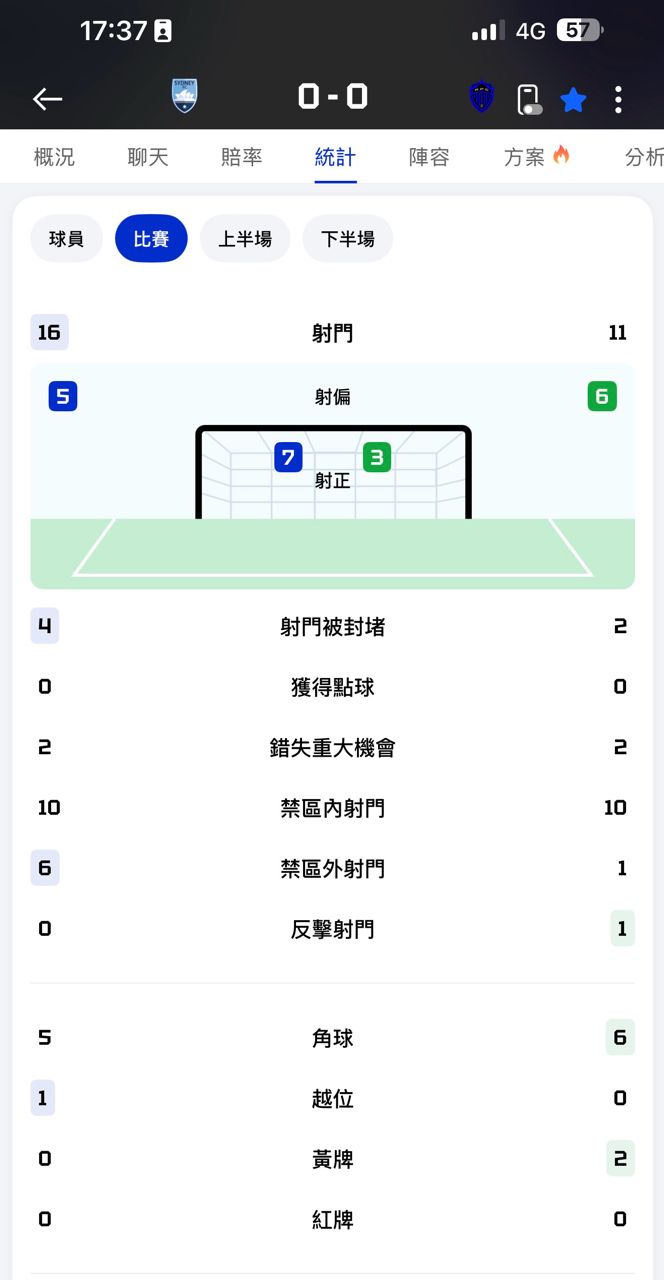The image size is (664, 1280).
Task: Open the Sydney FC team crest
Action: (x=185, y=96)
